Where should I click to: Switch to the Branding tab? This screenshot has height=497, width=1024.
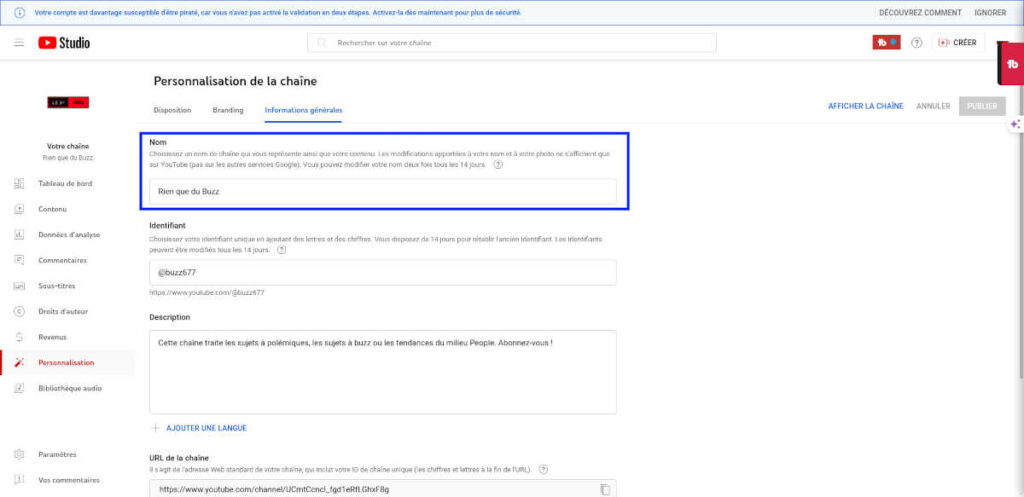point(228,110)
